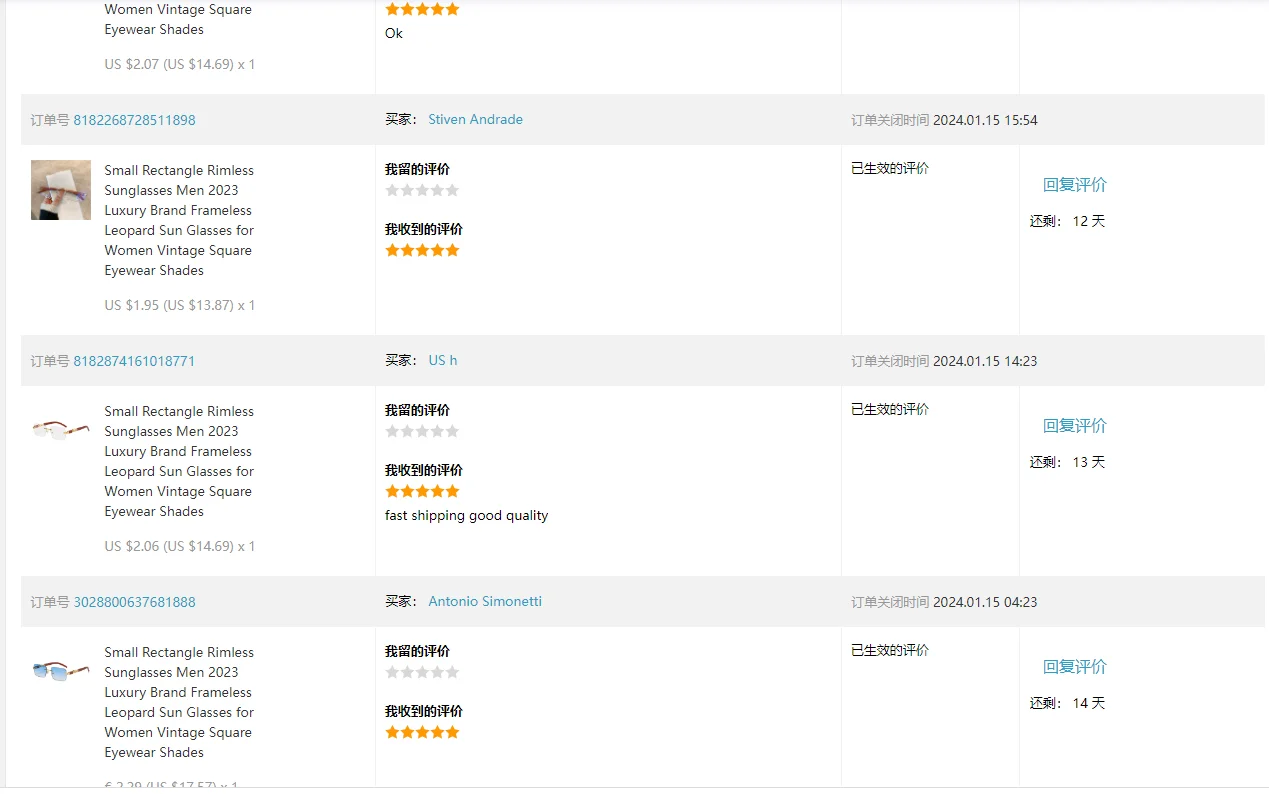Click 回复评价 for US h's order
Viewport: 1269px width, 794px height.
(x=1074, y=426)
